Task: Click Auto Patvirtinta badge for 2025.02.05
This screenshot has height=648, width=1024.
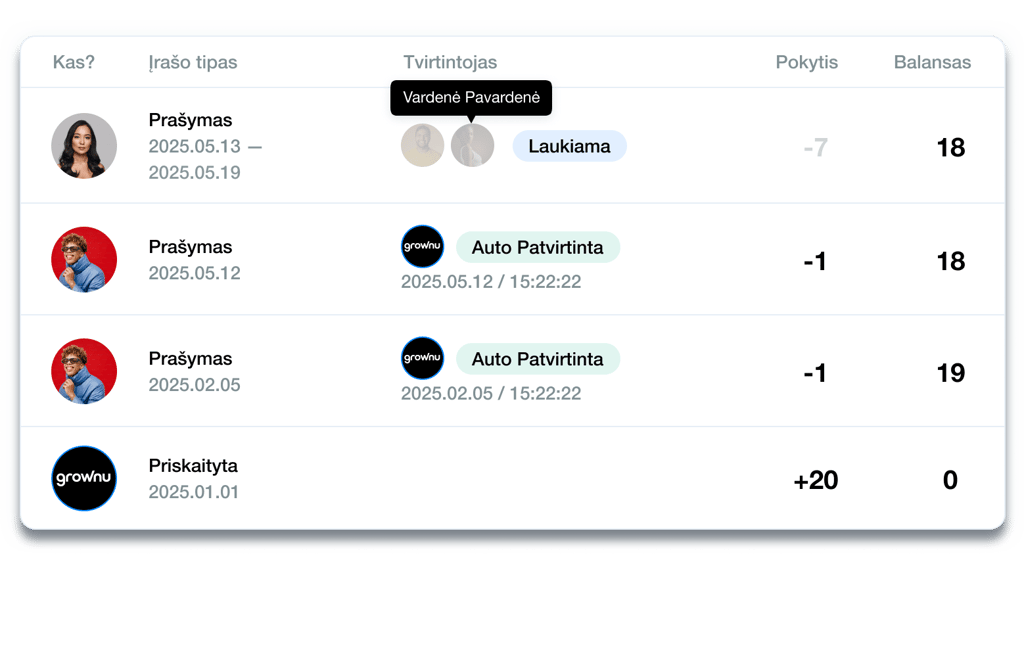Action: click(x=537, y=359)
